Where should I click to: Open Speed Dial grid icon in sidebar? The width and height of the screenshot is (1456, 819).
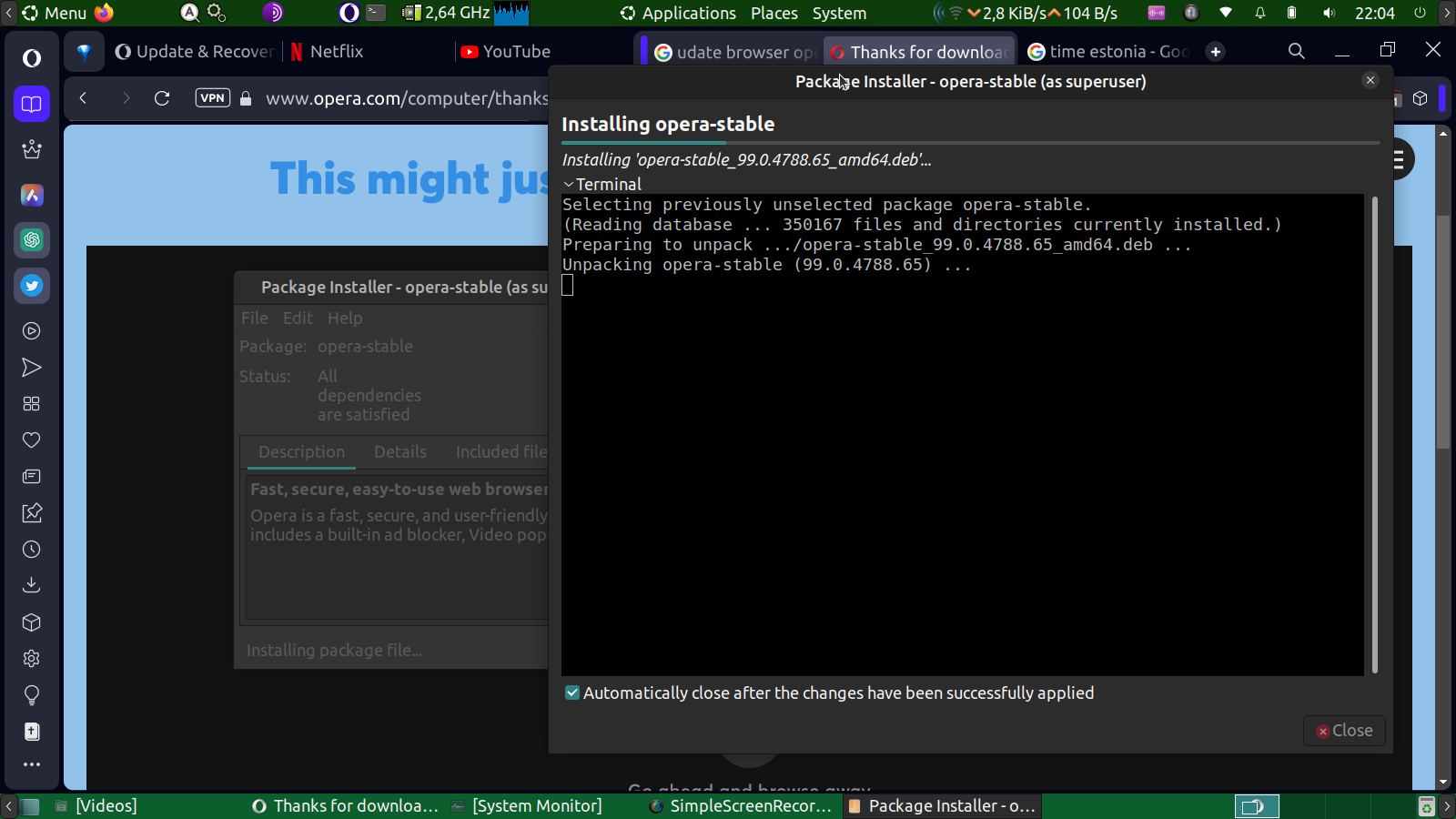click(x=32, y=404)
